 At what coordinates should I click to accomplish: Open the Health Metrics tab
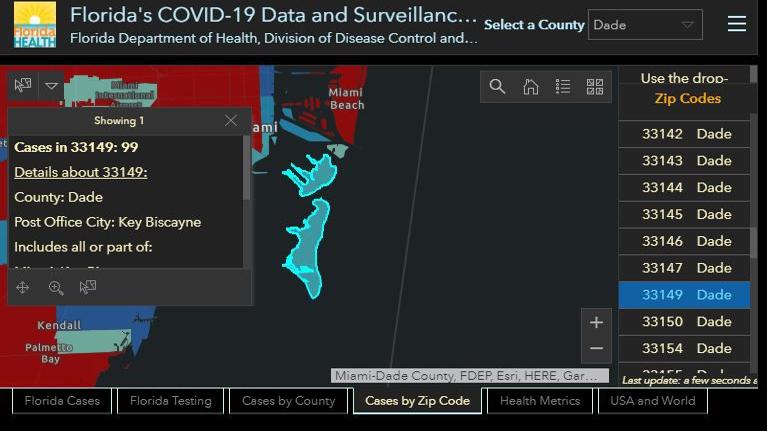[x=540, y=401]
